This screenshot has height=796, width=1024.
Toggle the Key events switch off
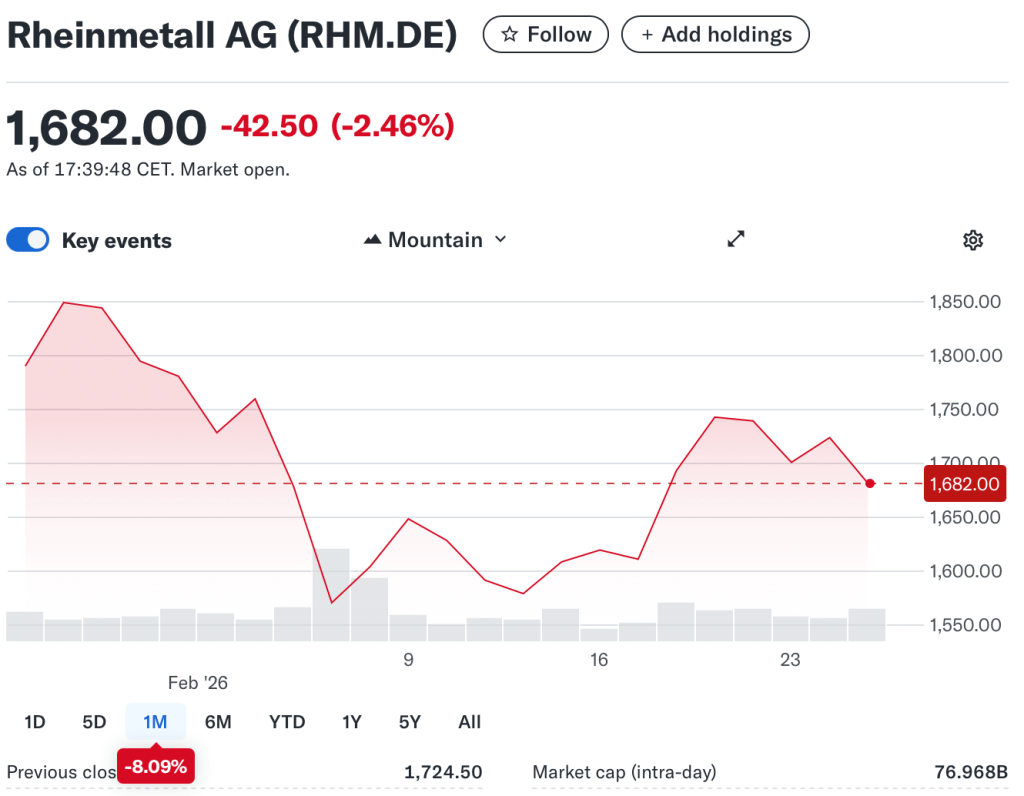click(x=28, y=240)
